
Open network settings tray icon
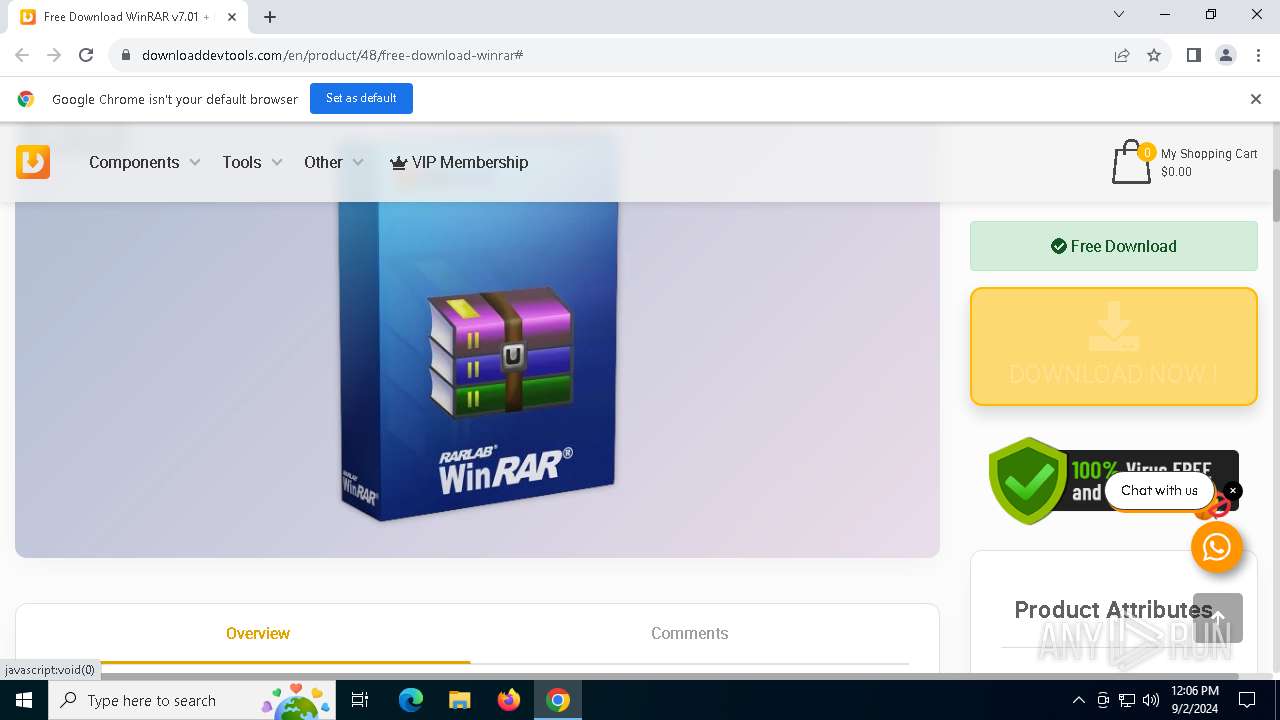pos(1127,700)
